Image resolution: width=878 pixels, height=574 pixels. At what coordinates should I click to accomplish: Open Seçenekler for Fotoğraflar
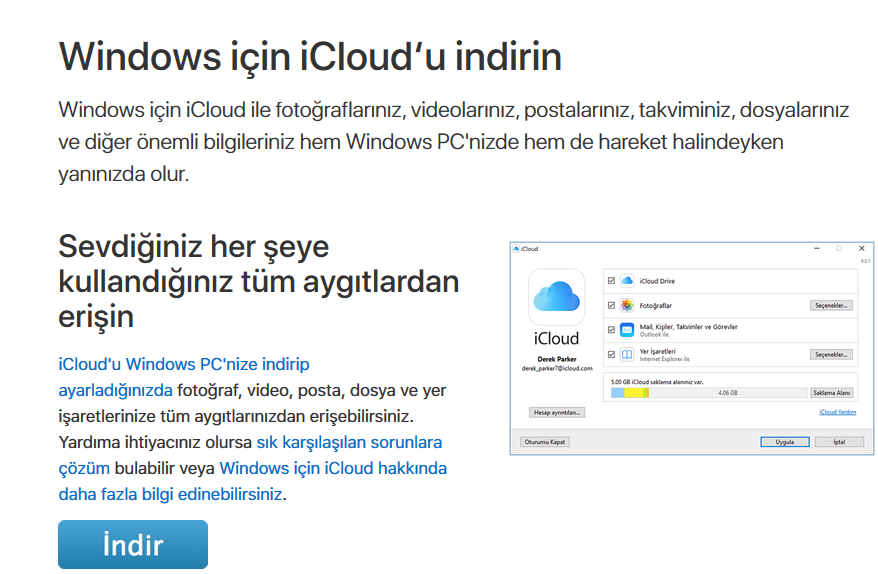pyautogui.click(x=832, y=305)
